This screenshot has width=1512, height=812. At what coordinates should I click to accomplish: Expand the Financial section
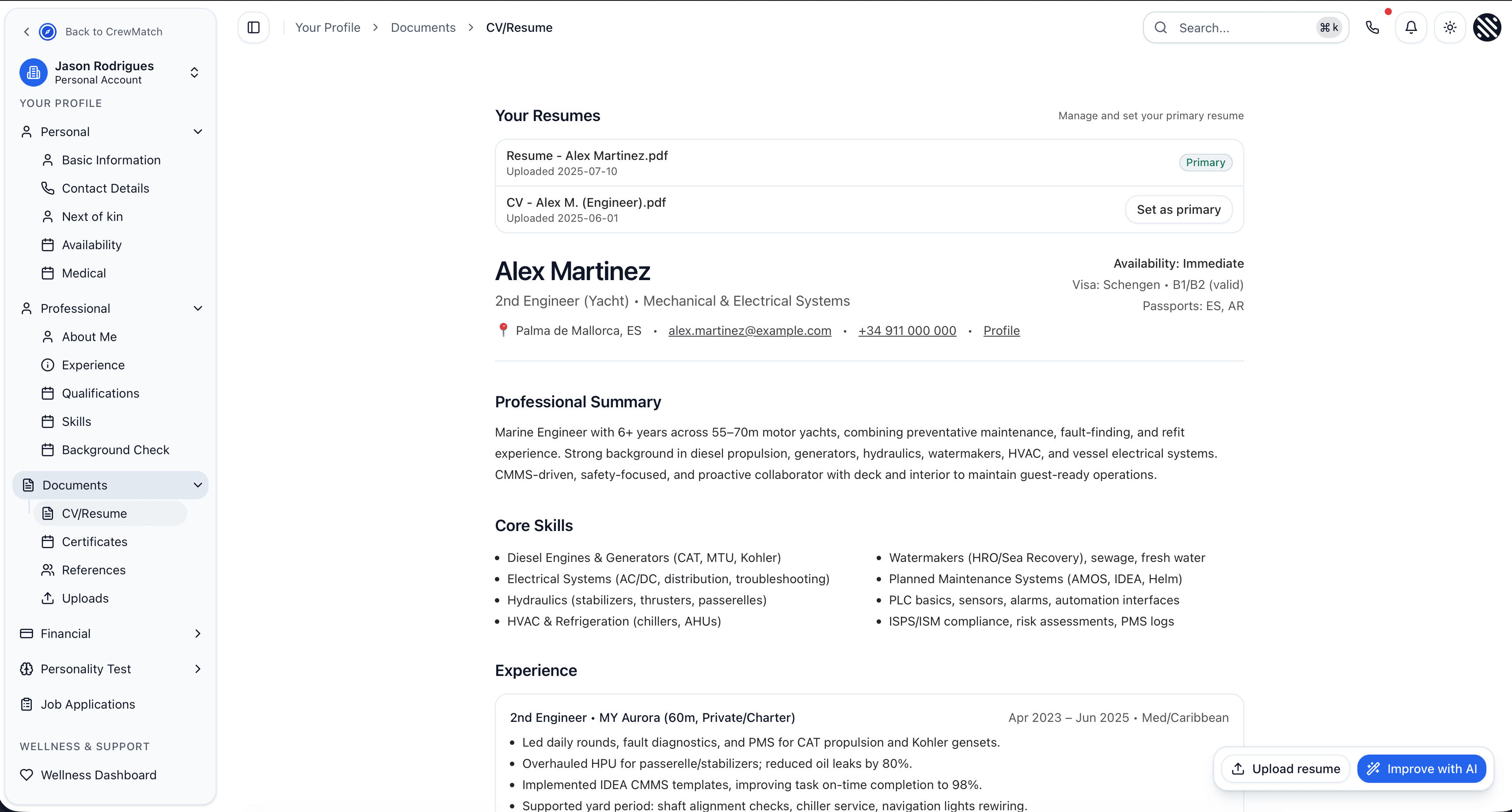[x=198, y=634]
